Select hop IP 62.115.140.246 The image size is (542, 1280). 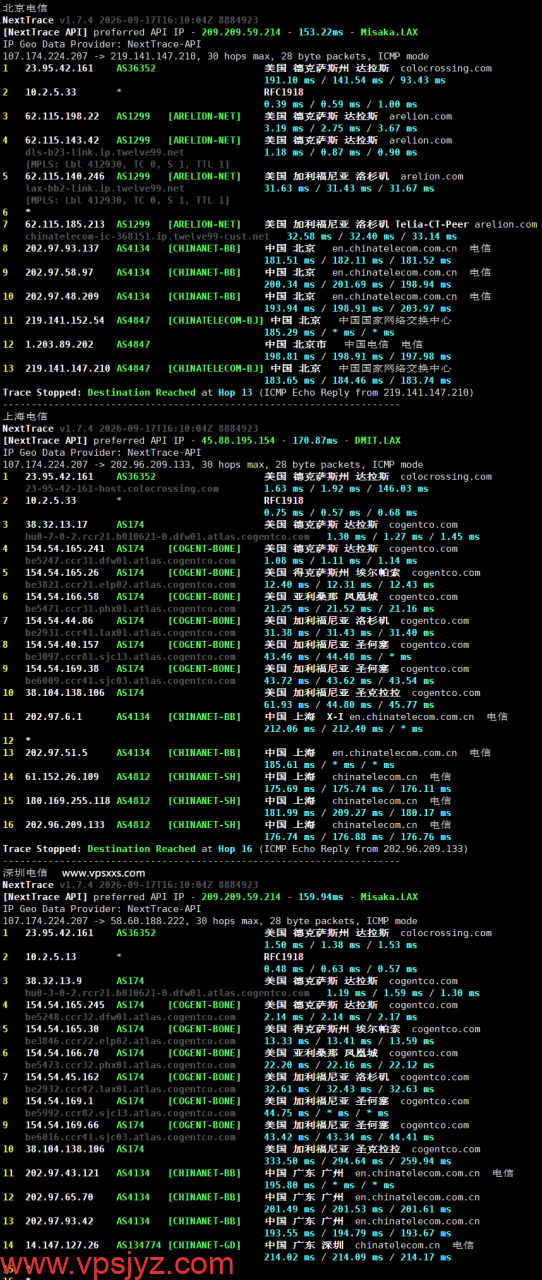65,176
